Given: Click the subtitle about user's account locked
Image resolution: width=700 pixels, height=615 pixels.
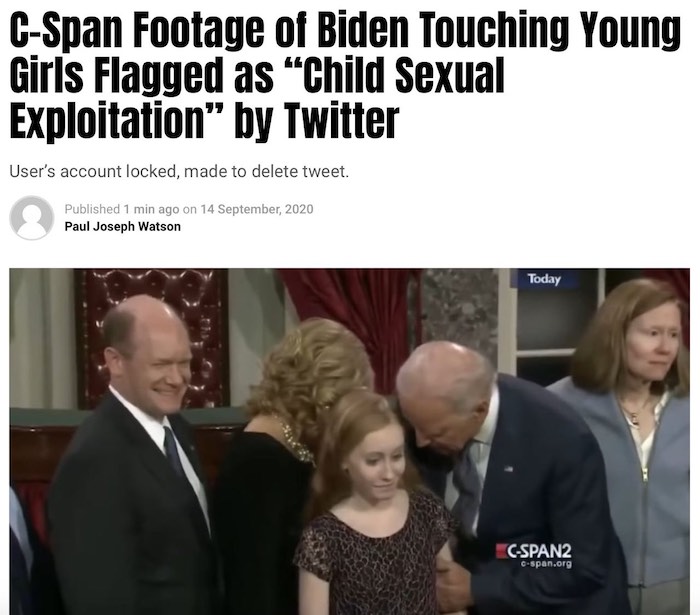Looking at the screenshot, I should (179, 171).
